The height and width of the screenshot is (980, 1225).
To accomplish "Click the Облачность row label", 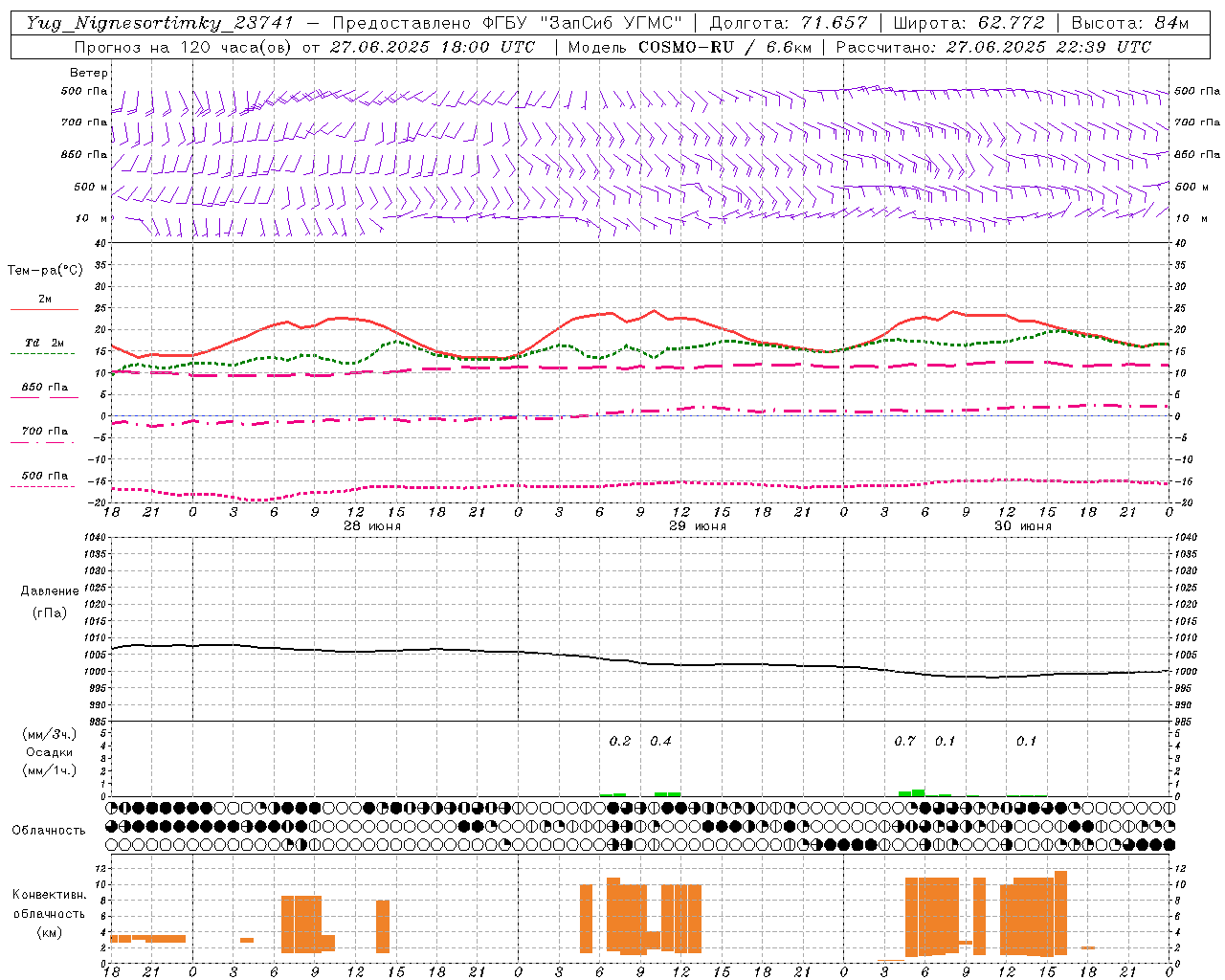I will pyautogui.click(x=49, y=831).
